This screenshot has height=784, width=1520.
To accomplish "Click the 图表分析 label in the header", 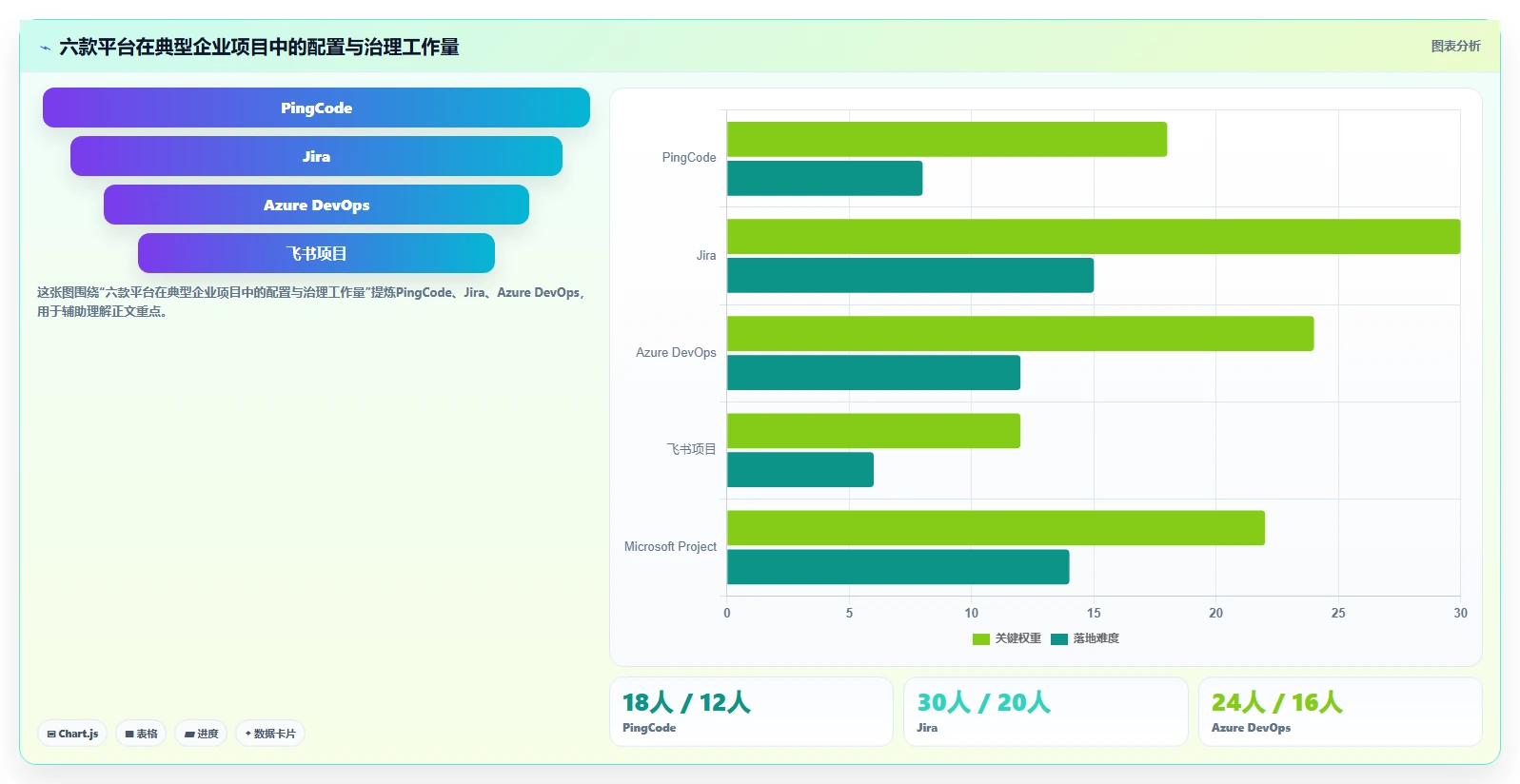I will click(1455, 46).
